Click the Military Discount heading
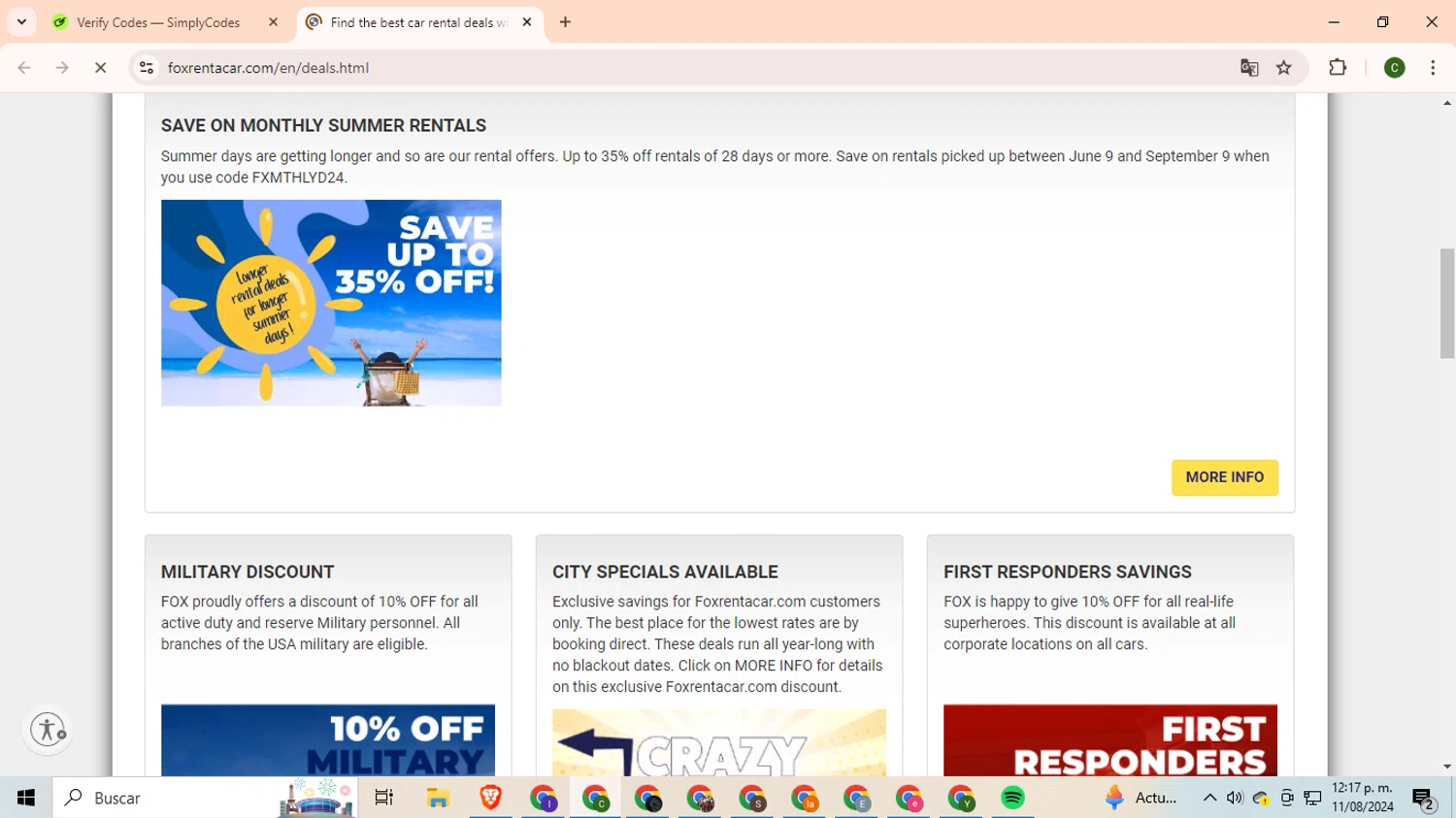The image size is (1456, 818). point(248,573)
